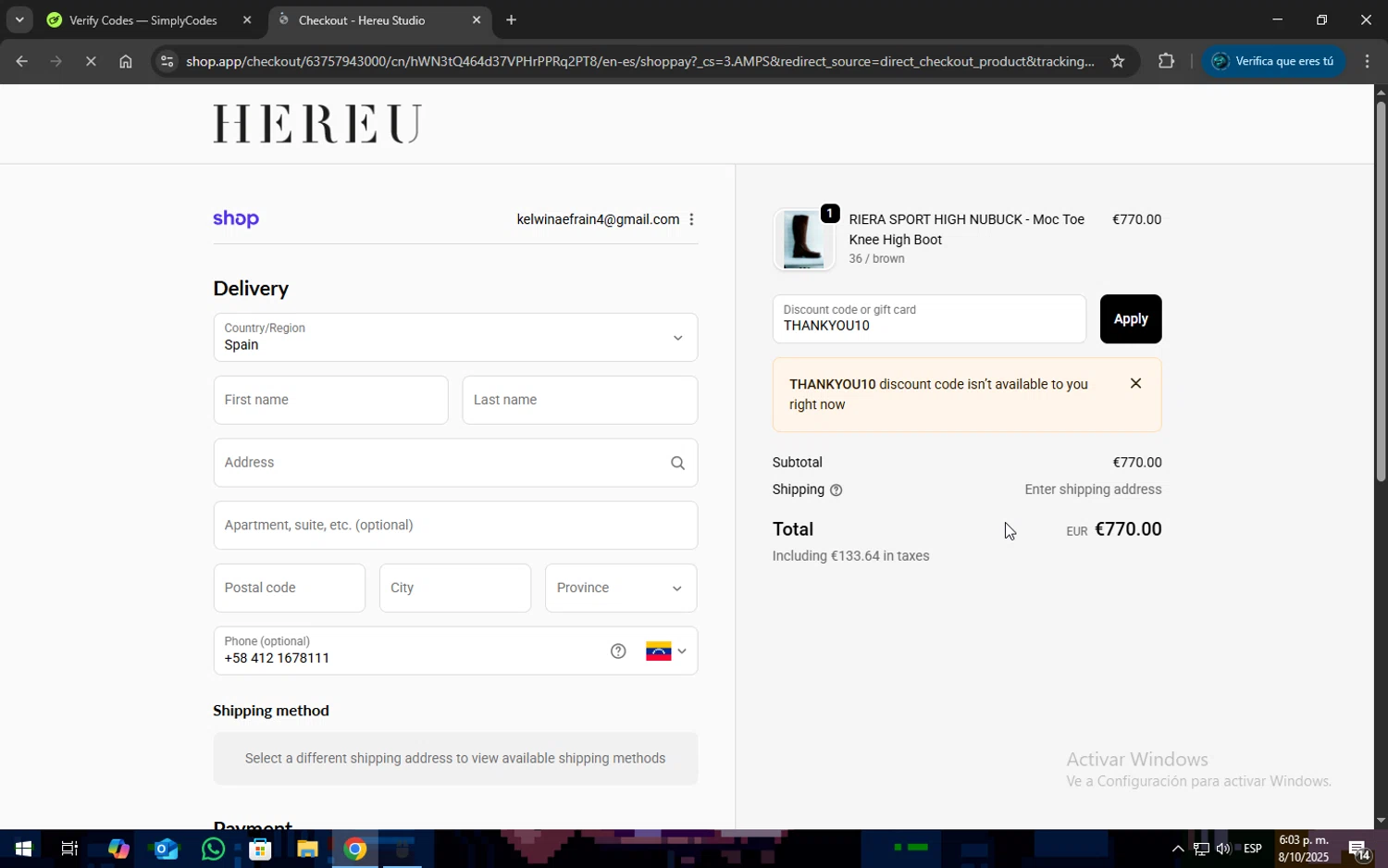Close the Verify Codes SimplyCodes tab
The height and width of the screenshot is (868, 1388).
[x=246, y=19]
